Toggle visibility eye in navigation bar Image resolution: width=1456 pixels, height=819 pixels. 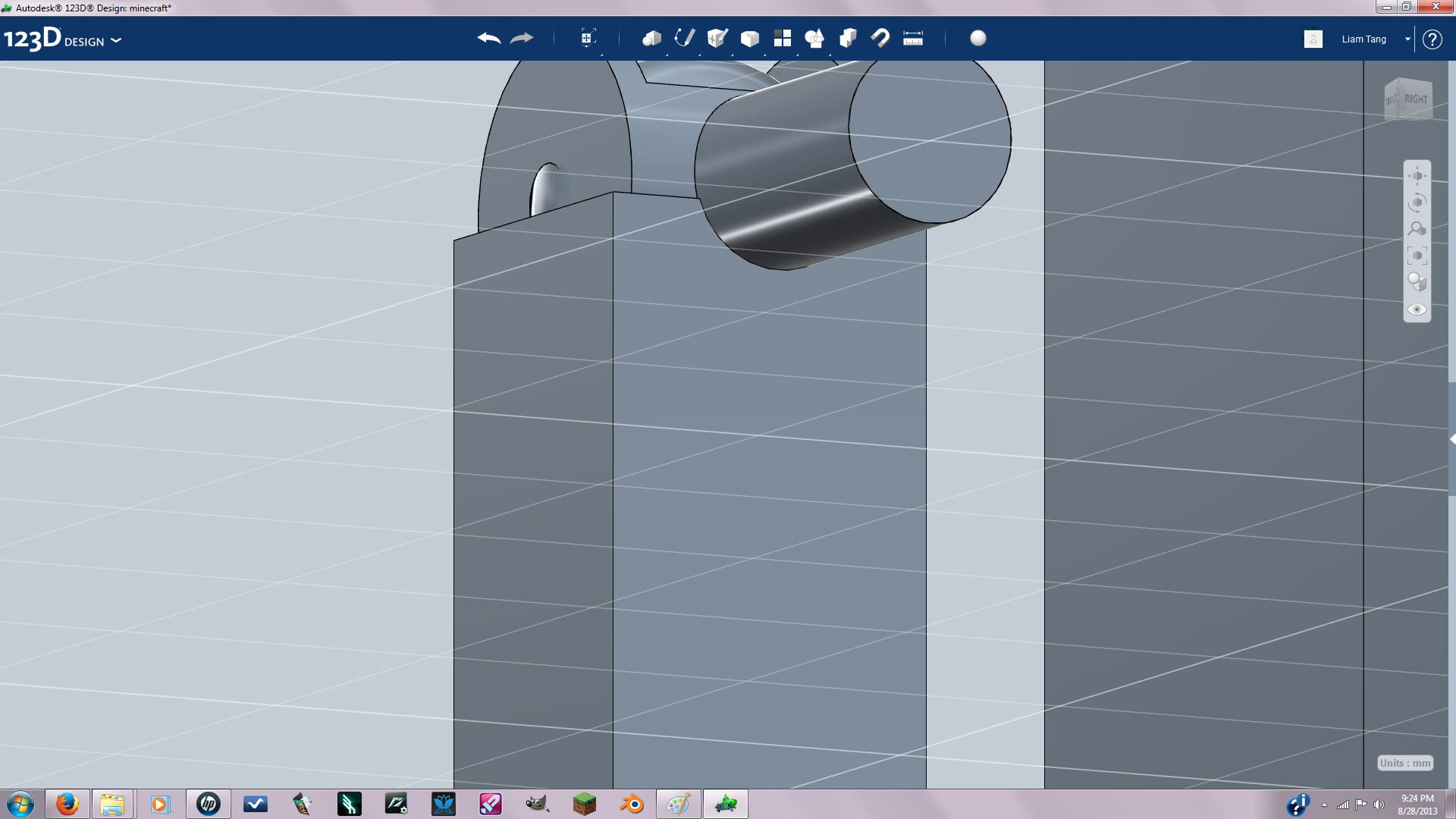[x=1417, y=309]
